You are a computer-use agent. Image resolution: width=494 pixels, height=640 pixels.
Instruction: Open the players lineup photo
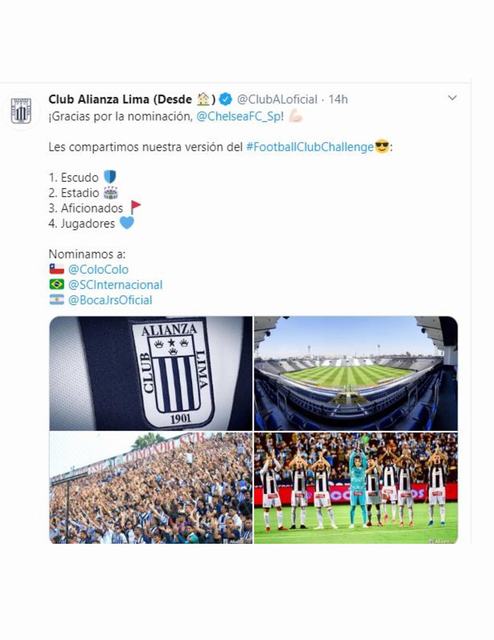tap(356, 488)
